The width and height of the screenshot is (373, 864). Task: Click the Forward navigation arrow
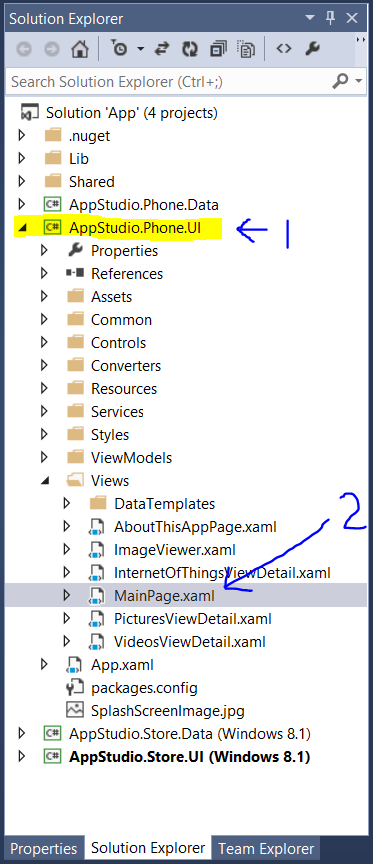tap(52, 50)
